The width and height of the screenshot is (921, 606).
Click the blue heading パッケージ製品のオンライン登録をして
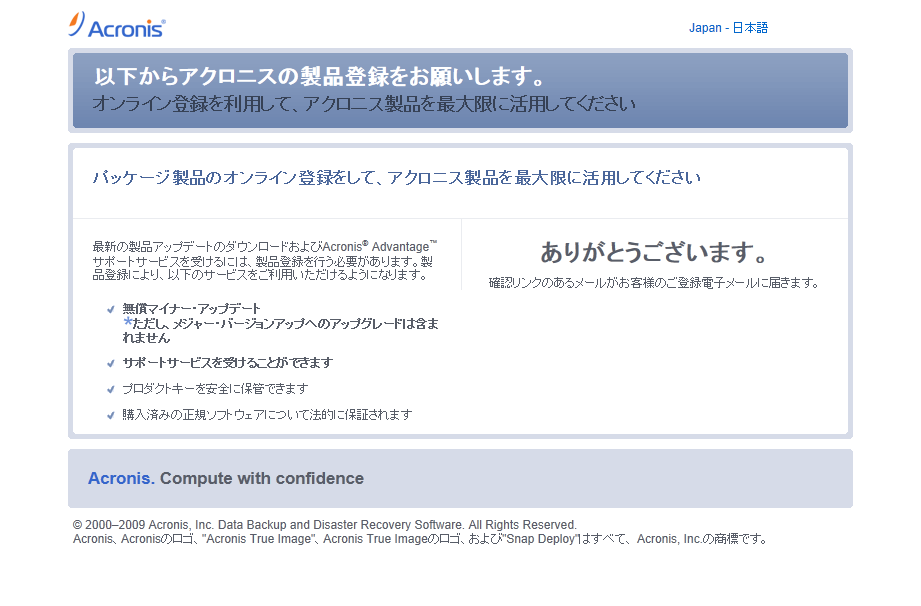point(396,177)
